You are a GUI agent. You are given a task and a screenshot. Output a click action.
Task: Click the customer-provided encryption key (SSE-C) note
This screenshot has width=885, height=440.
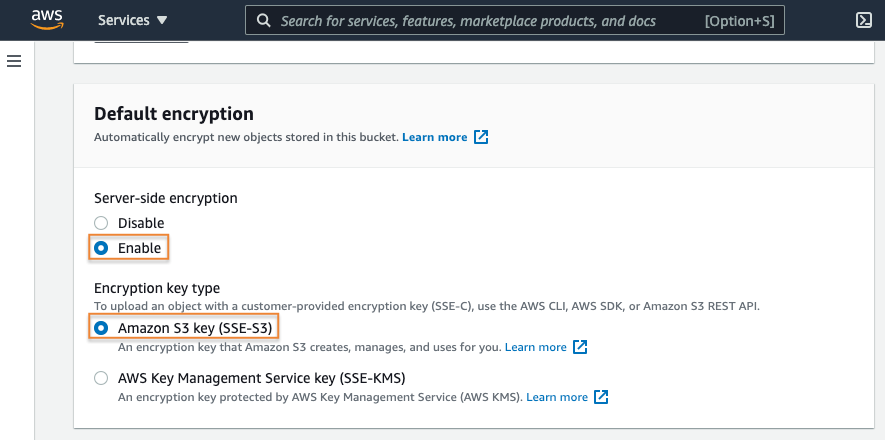click(427, 307)
